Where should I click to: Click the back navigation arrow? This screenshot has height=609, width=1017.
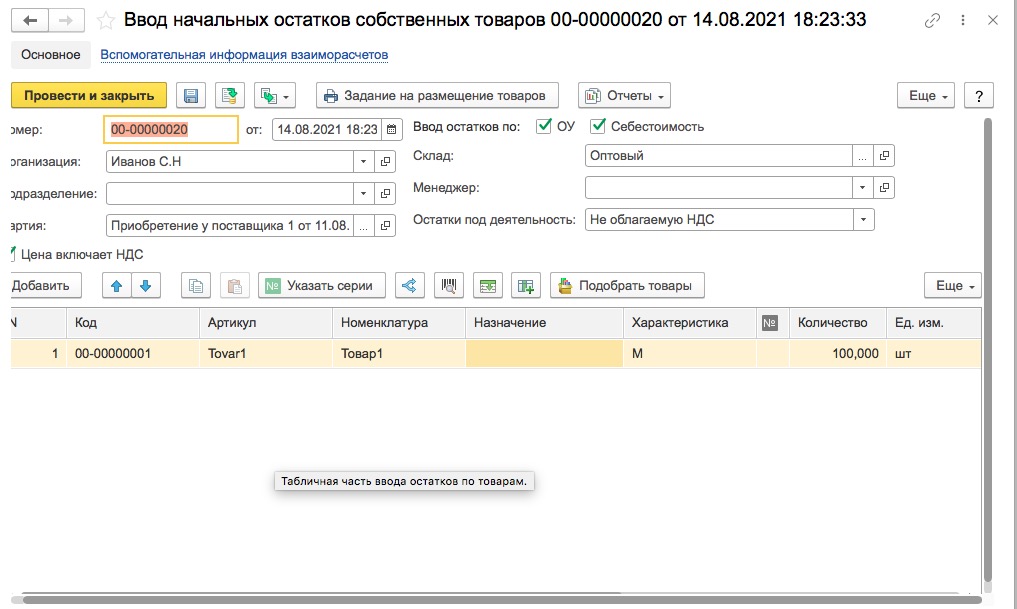[30, 21]
